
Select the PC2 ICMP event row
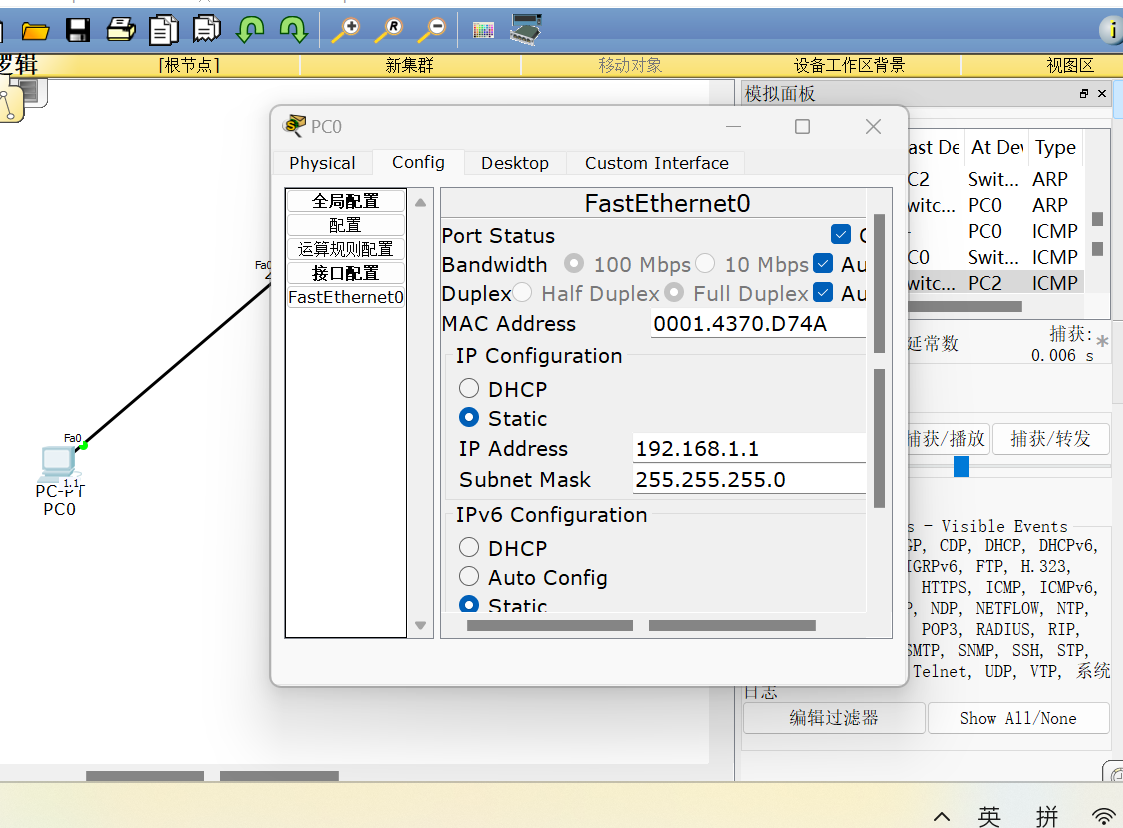996,283
